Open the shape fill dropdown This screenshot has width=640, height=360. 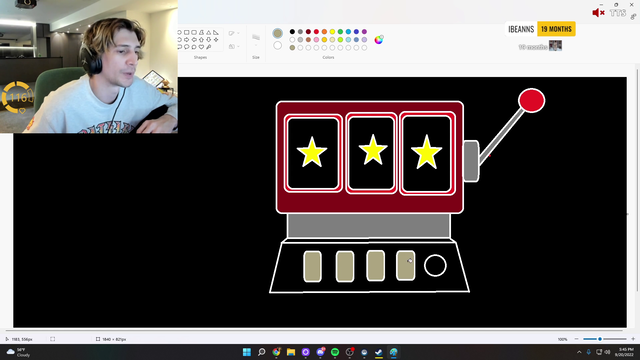pos(234,47)
